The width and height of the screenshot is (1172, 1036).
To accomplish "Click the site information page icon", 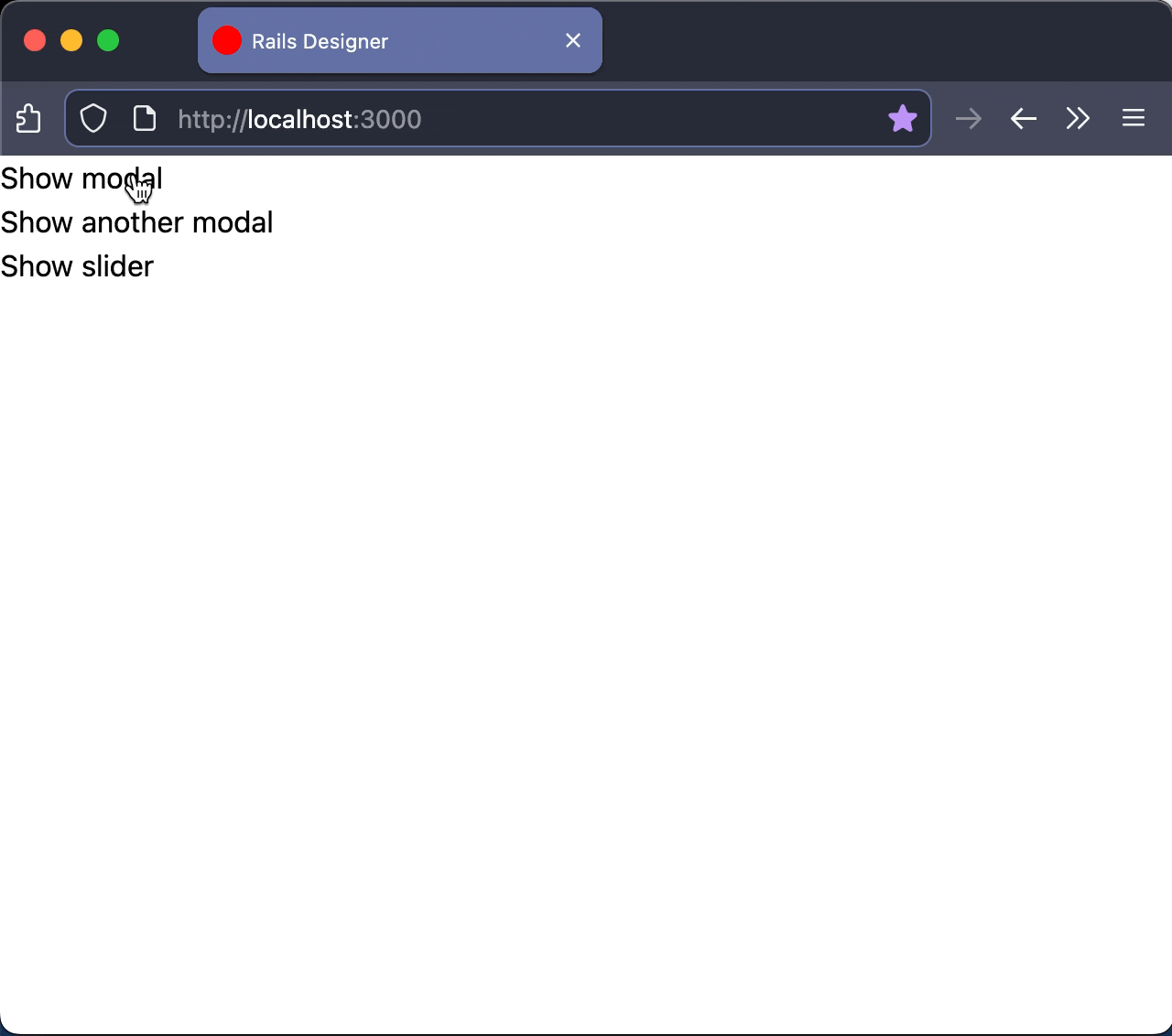I will pyautogui.click(x=145, y=119).
